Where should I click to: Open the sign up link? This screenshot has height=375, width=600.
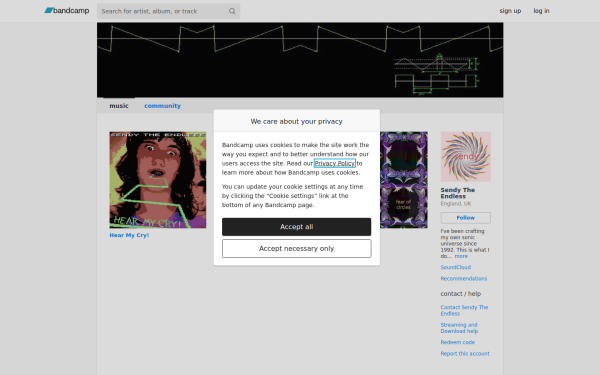point(510,11)
